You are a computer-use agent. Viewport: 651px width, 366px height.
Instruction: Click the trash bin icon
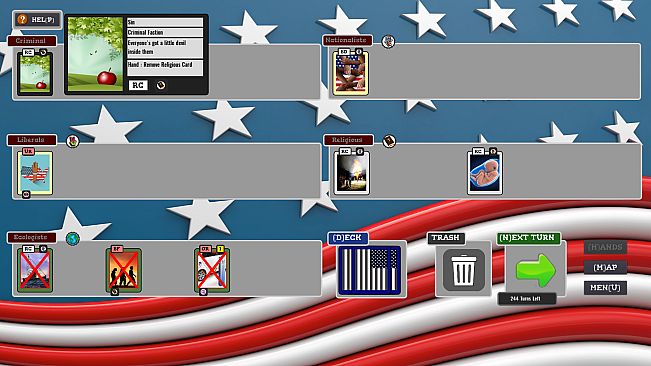(x=463, y=270)
